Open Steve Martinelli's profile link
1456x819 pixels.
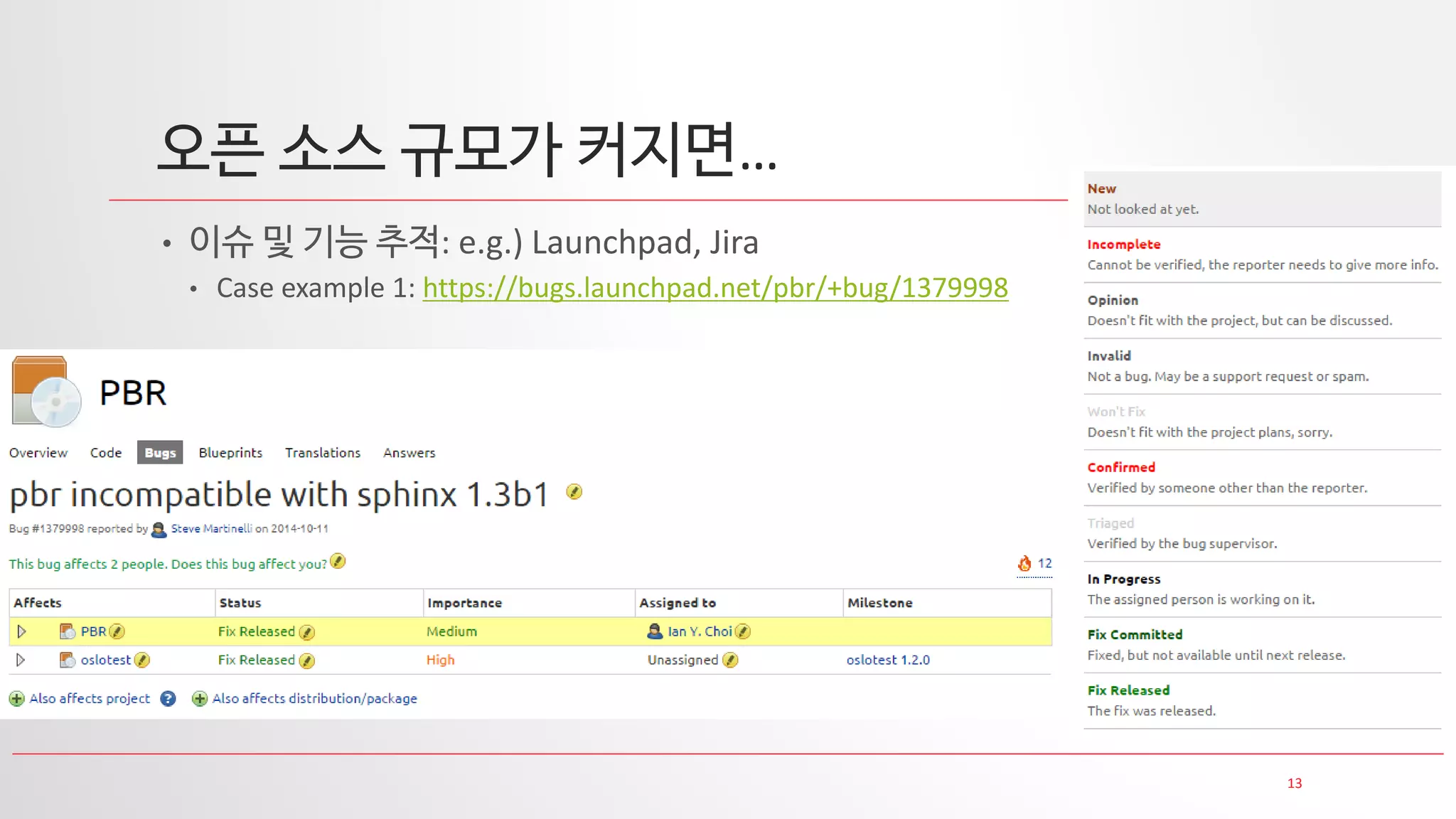pyautogui.click(x=211, y=528)
